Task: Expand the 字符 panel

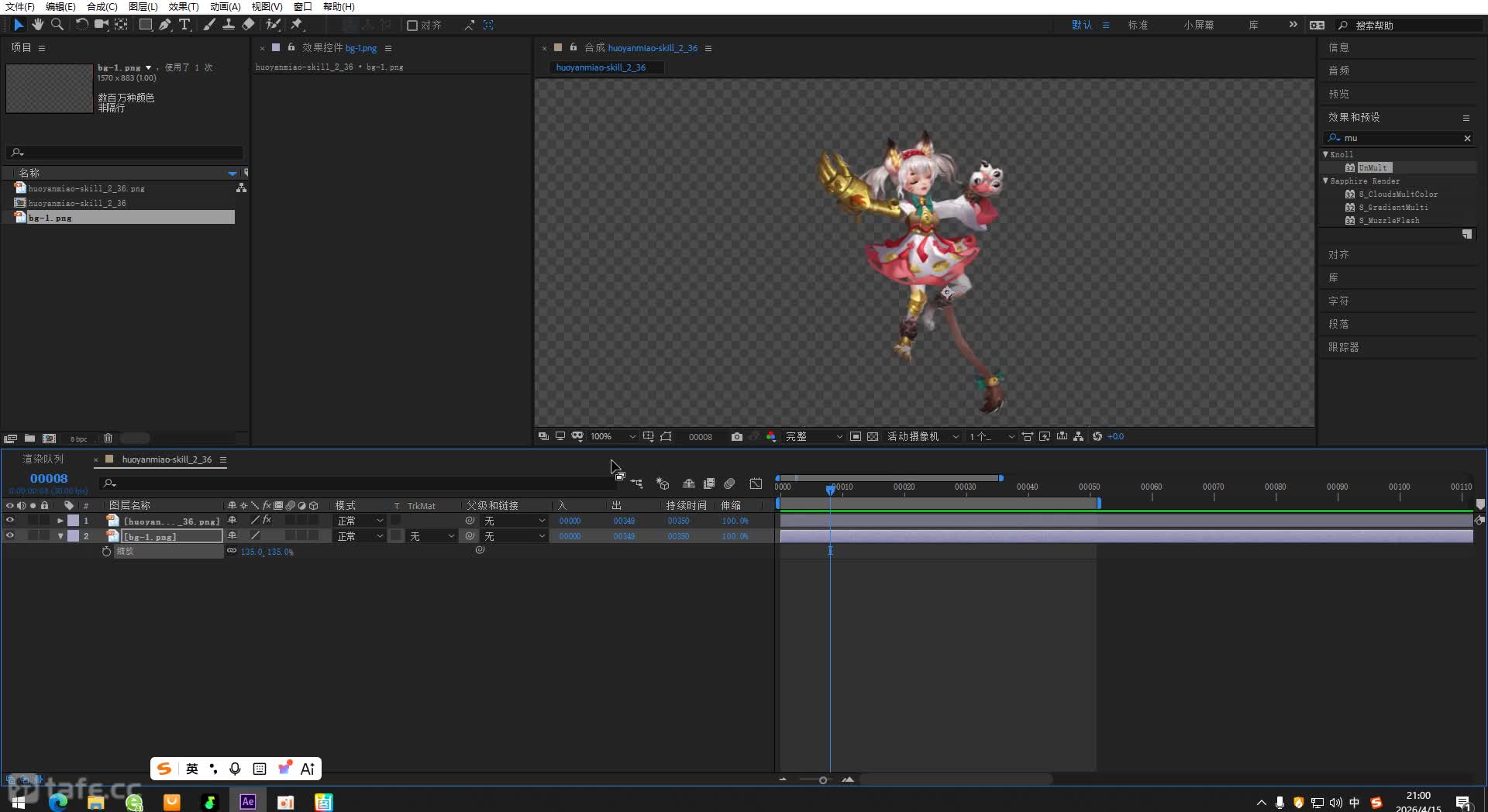Action: click(x=1338, y=301)
